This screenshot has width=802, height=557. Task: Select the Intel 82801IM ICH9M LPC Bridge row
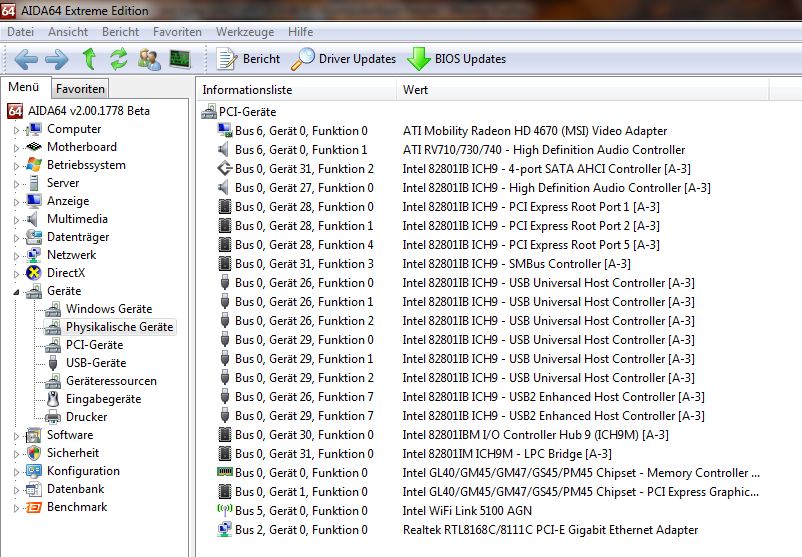point(507,454)
